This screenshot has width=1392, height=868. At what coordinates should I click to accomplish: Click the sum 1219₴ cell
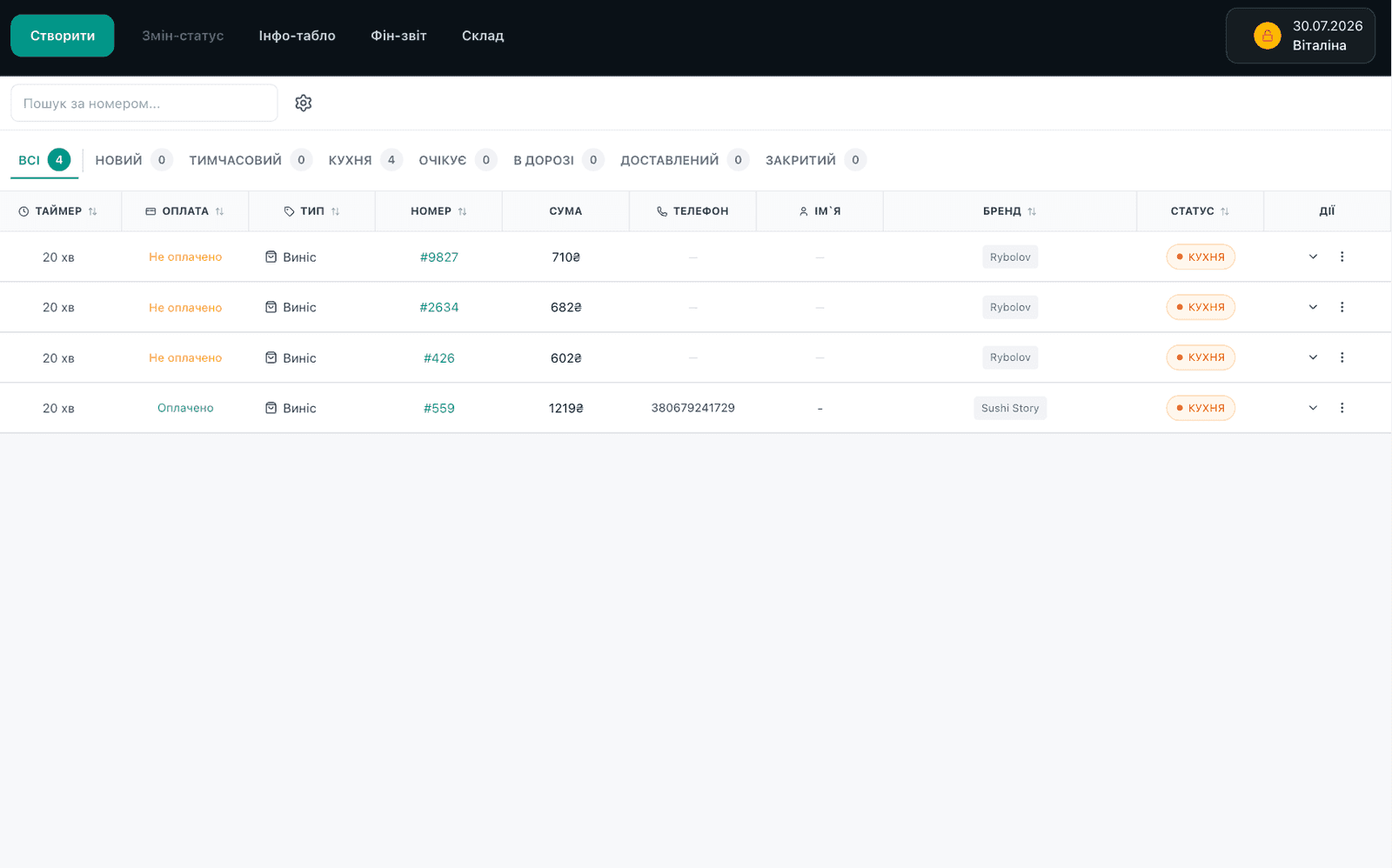pos(565,408)
